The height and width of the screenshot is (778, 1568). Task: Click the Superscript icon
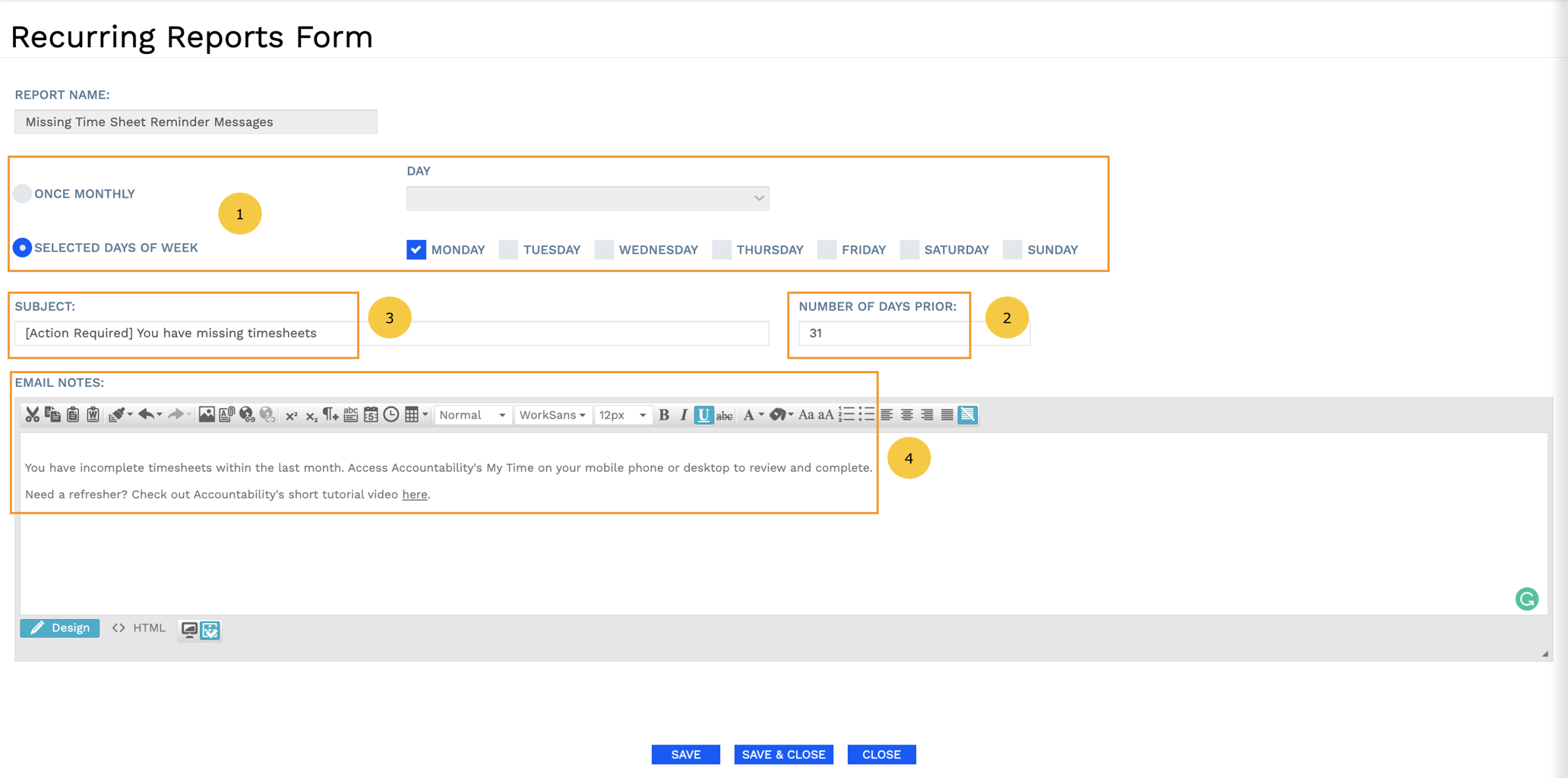coord(291,415)
